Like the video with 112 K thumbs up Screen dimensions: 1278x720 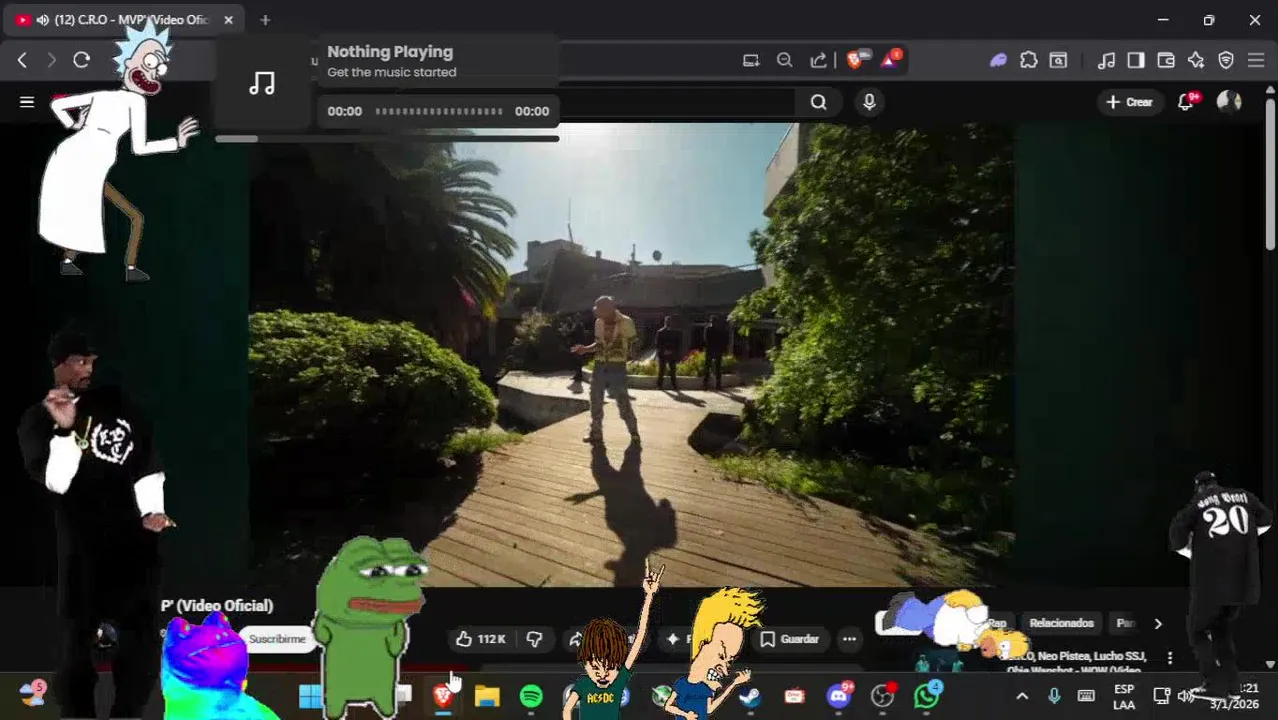[x=481, y=639]
